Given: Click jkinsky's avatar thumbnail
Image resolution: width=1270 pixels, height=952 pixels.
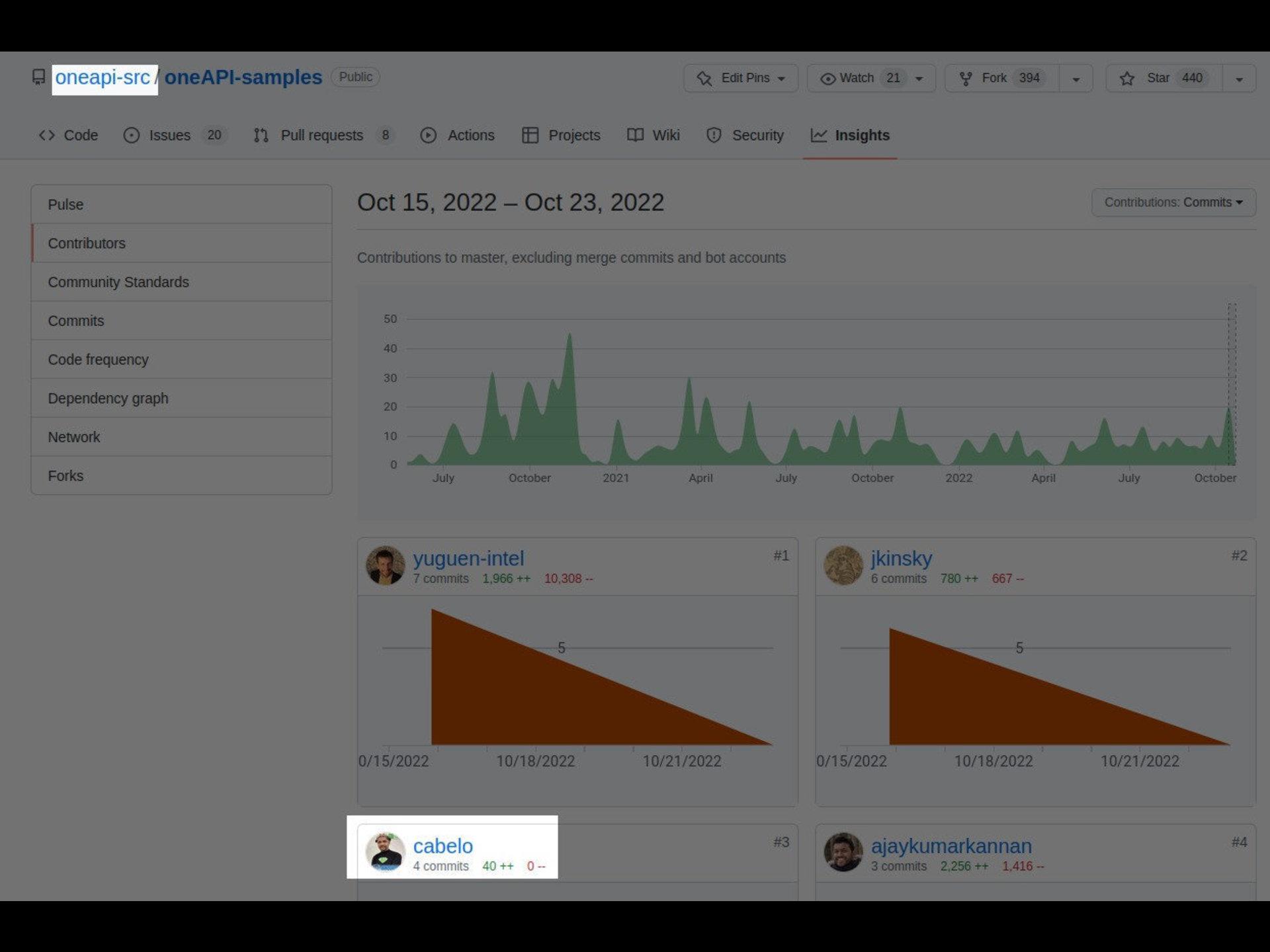Looking at the screenshot, I should [843, 565].
